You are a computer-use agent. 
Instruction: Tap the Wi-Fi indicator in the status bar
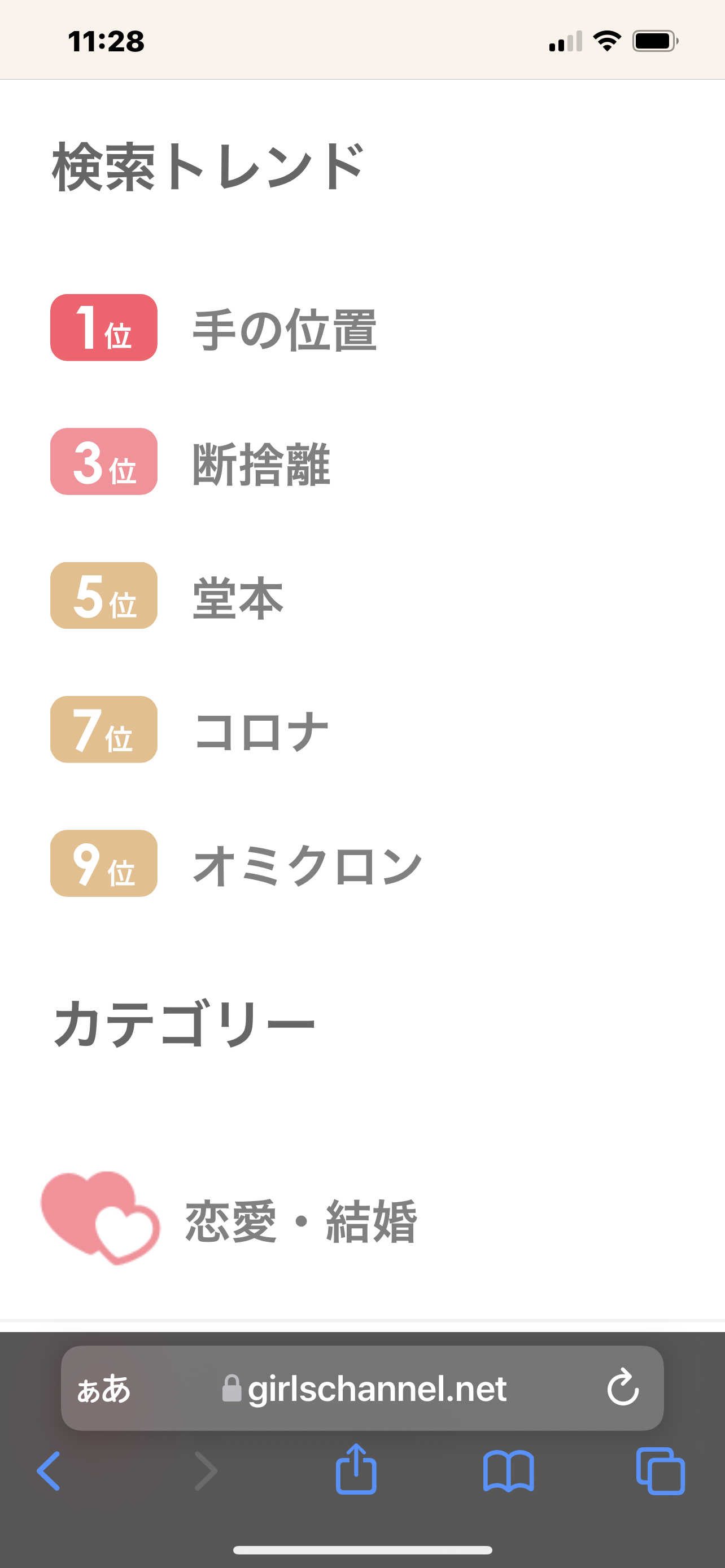606,40
